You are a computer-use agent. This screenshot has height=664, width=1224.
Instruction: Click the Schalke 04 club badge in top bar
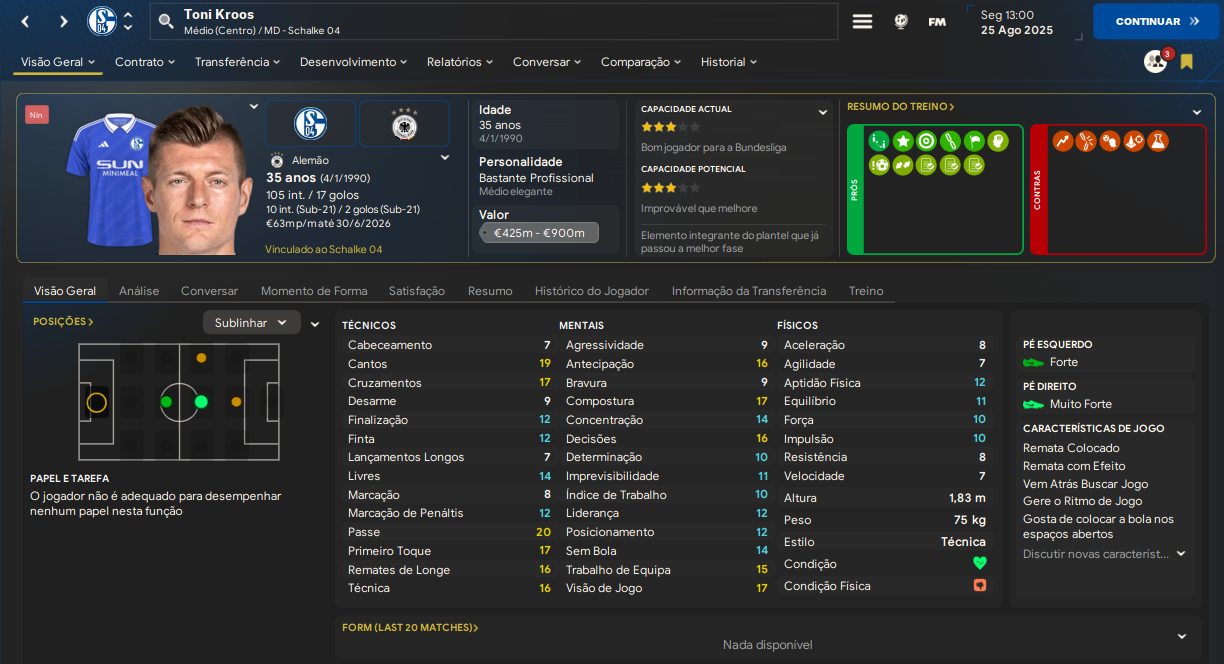(x=102, y=21)
